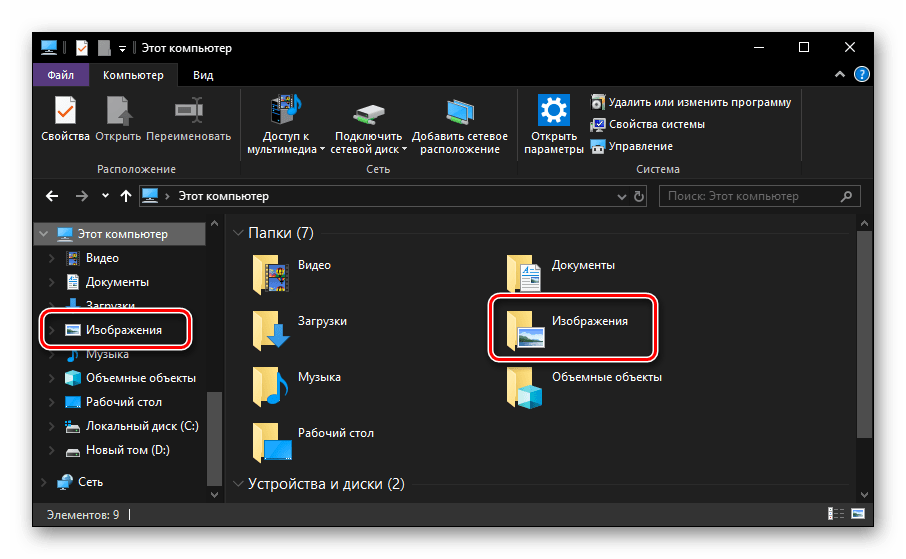Click the Свойства ribbon icon
Image resolution: width=906 pixels, height=559 pixels.
point(65,112)
